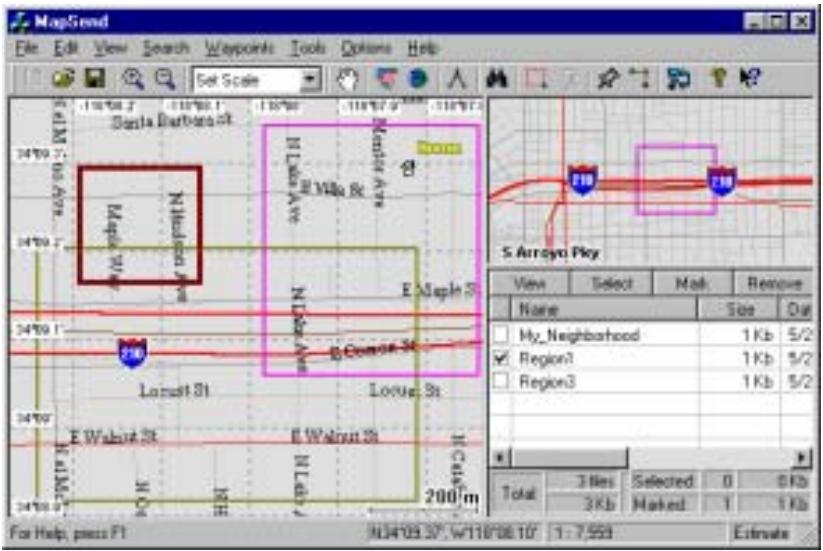This screenshot has height=551, width=823.
Task: Click the 'E Maple St' map label
Action: pyautogui.click(x=439, y=290)
